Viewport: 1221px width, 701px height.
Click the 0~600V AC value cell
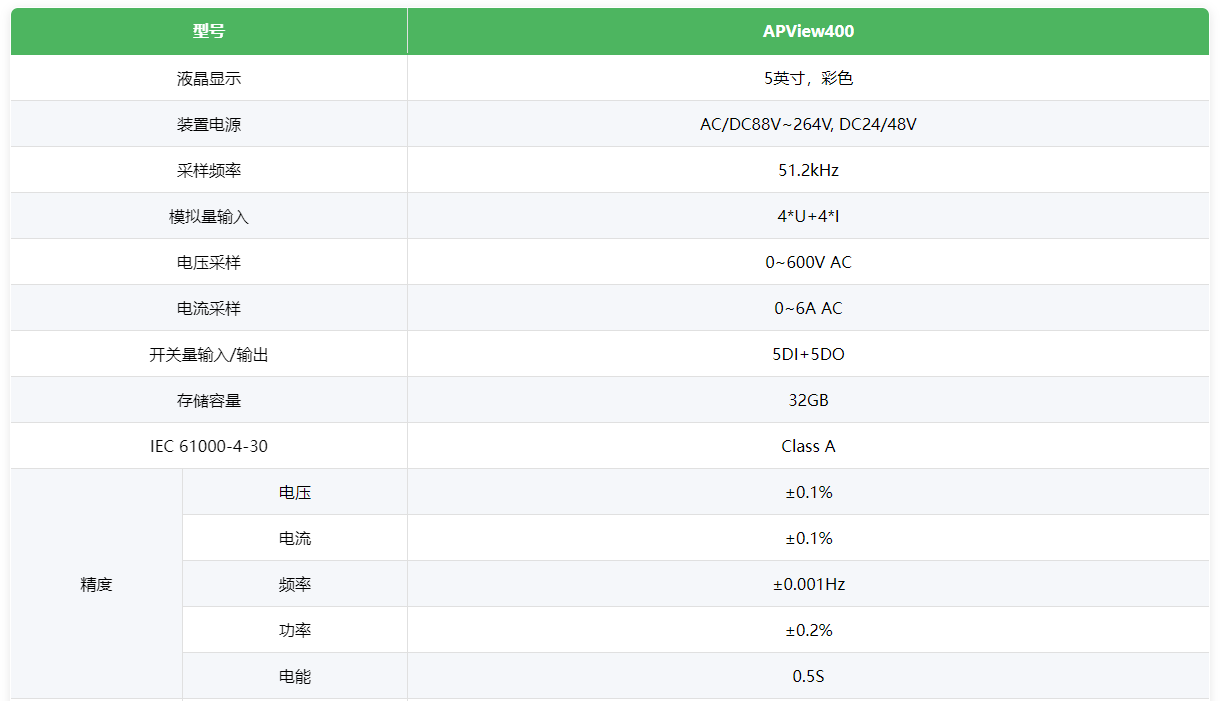click(x=808, y=262)
